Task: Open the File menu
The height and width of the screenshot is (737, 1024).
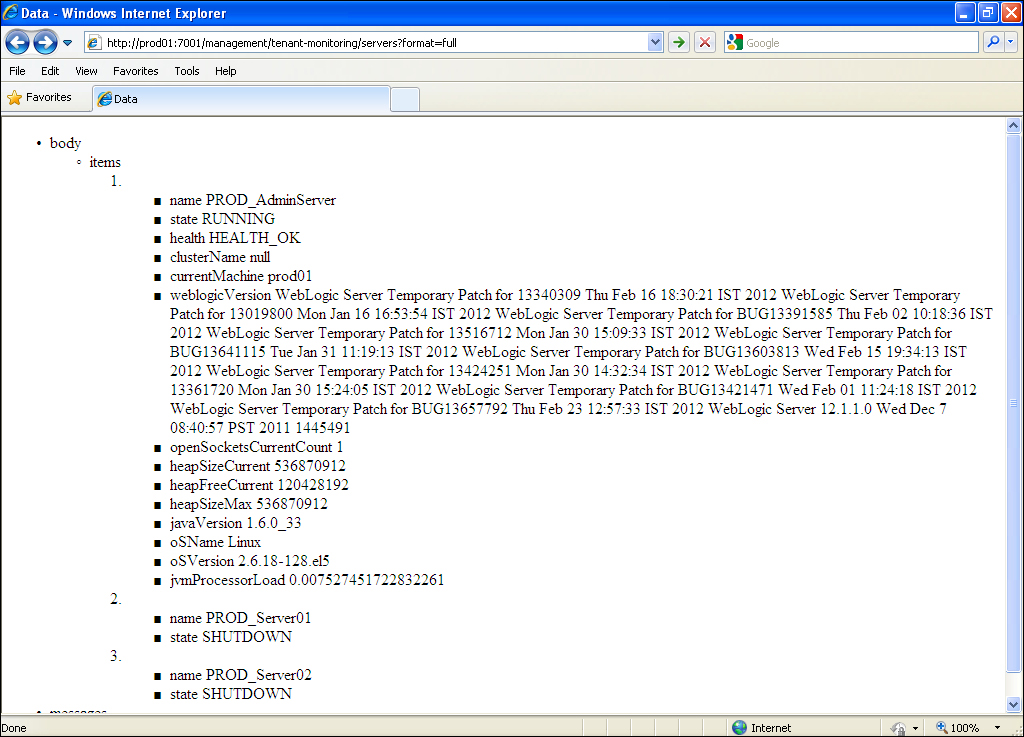Action: click(x=18, y=71)
